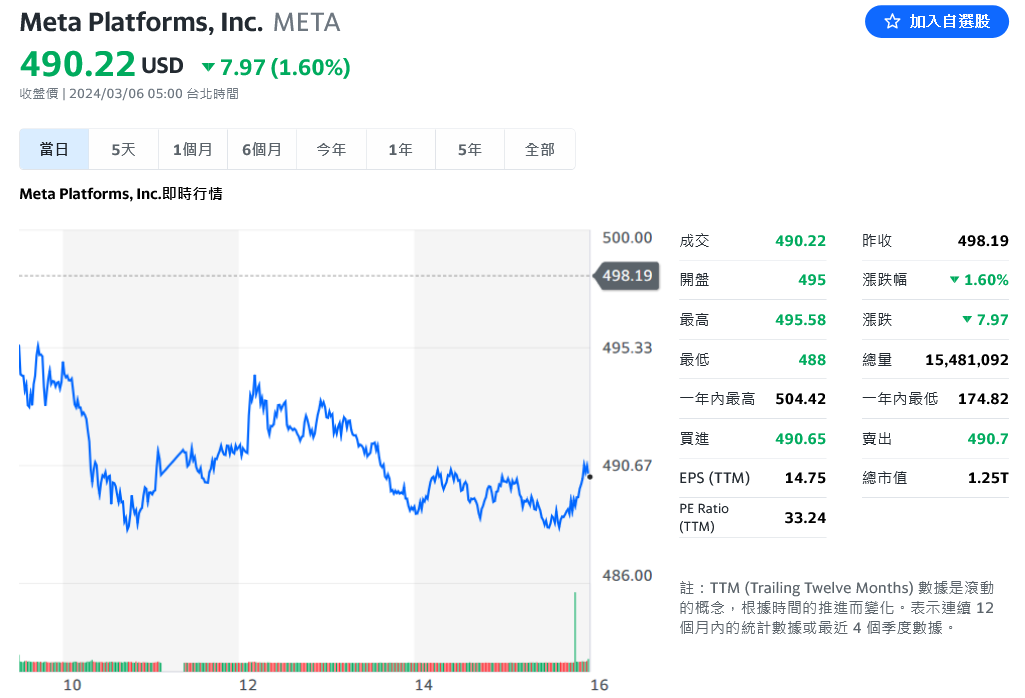The width and height of the screenshot is (1025, 698).
Task: Click the star icon in the 加入自選股 button
Action: click(892, 22)
